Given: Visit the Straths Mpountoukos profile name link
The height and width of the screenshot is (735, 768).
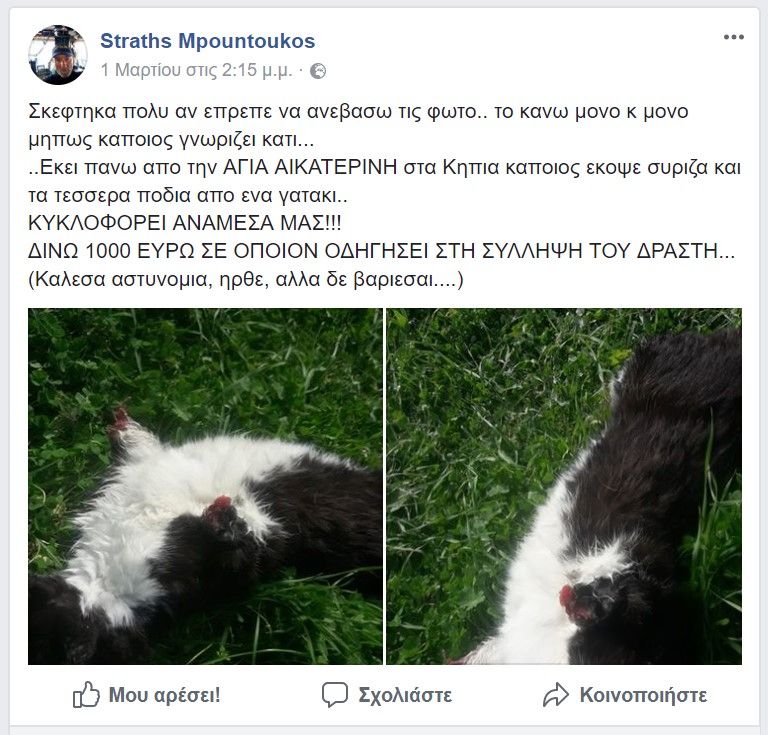Looking at the screenshot, I should 208,41.
